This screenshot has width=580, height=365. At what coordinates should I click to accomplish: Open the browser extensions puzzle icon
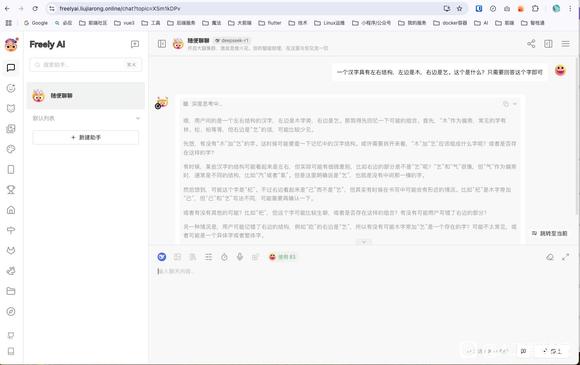point(535,8)
